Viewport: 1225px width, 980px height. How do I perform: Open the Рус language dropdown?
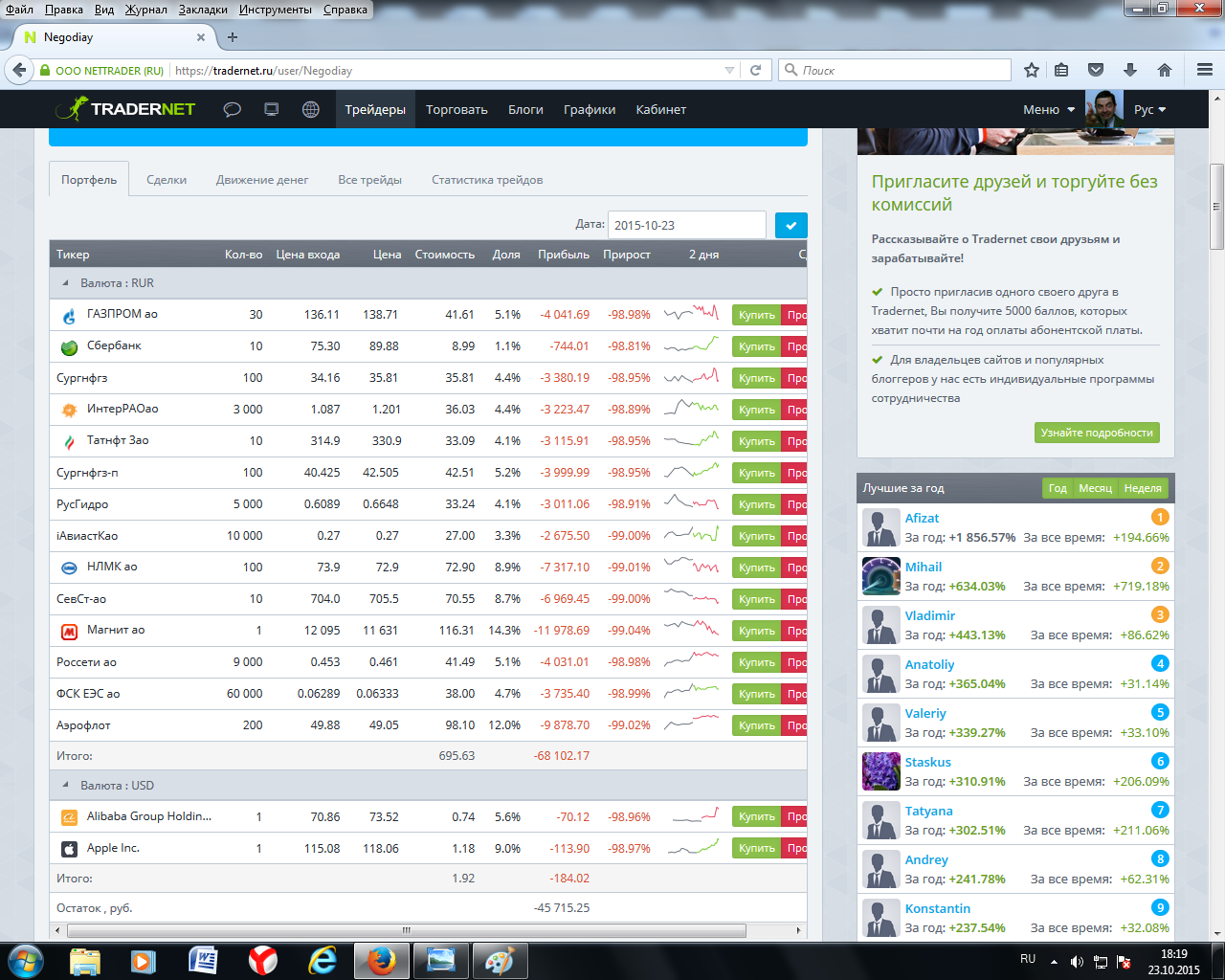(x=1149, y=109)
